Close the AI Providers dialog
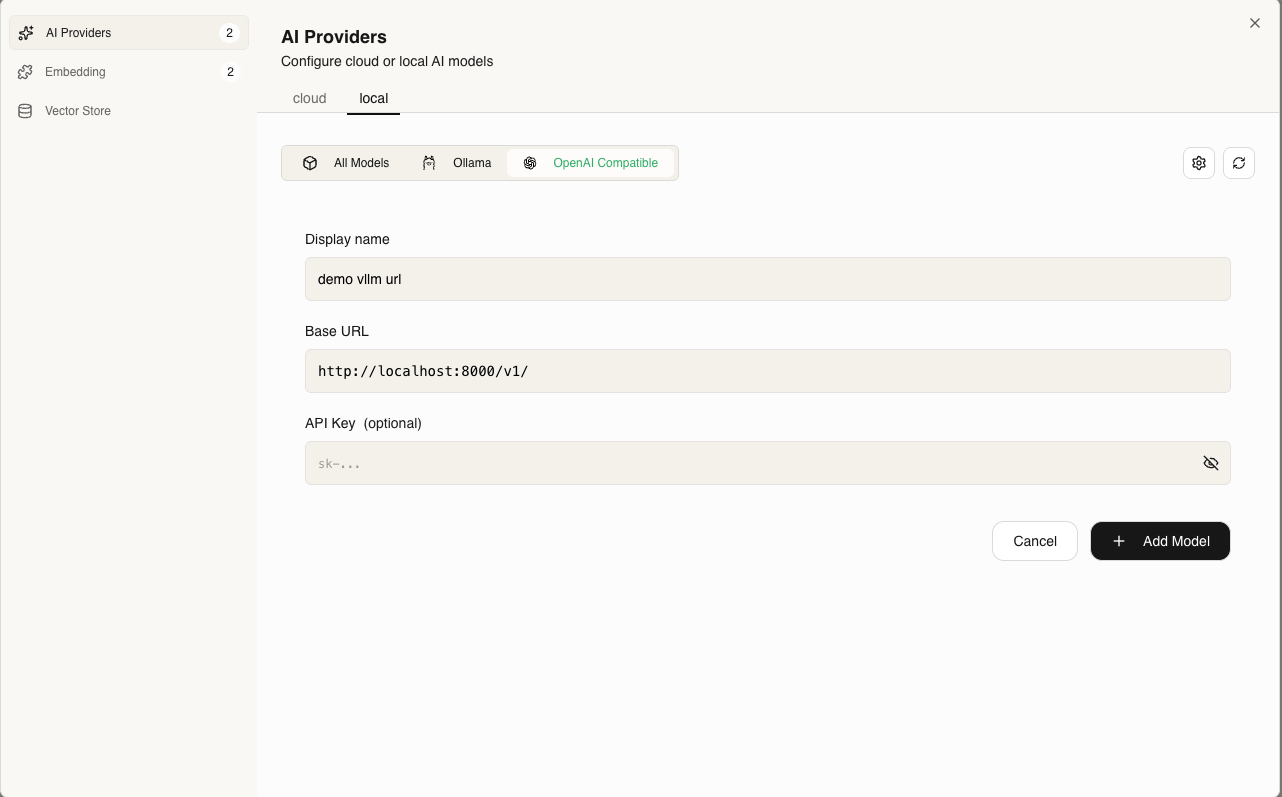Image resolution: width=1282 pixels, height=797 pixels. 1254,22
